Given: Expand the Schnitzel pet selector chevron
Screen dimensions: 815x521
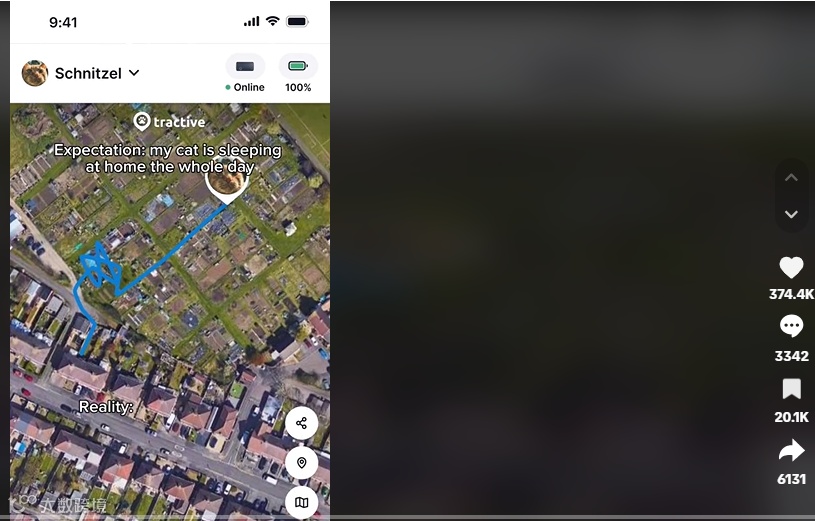Looking at the screenshot, I should pyautogui.click(x=134, y=73).
